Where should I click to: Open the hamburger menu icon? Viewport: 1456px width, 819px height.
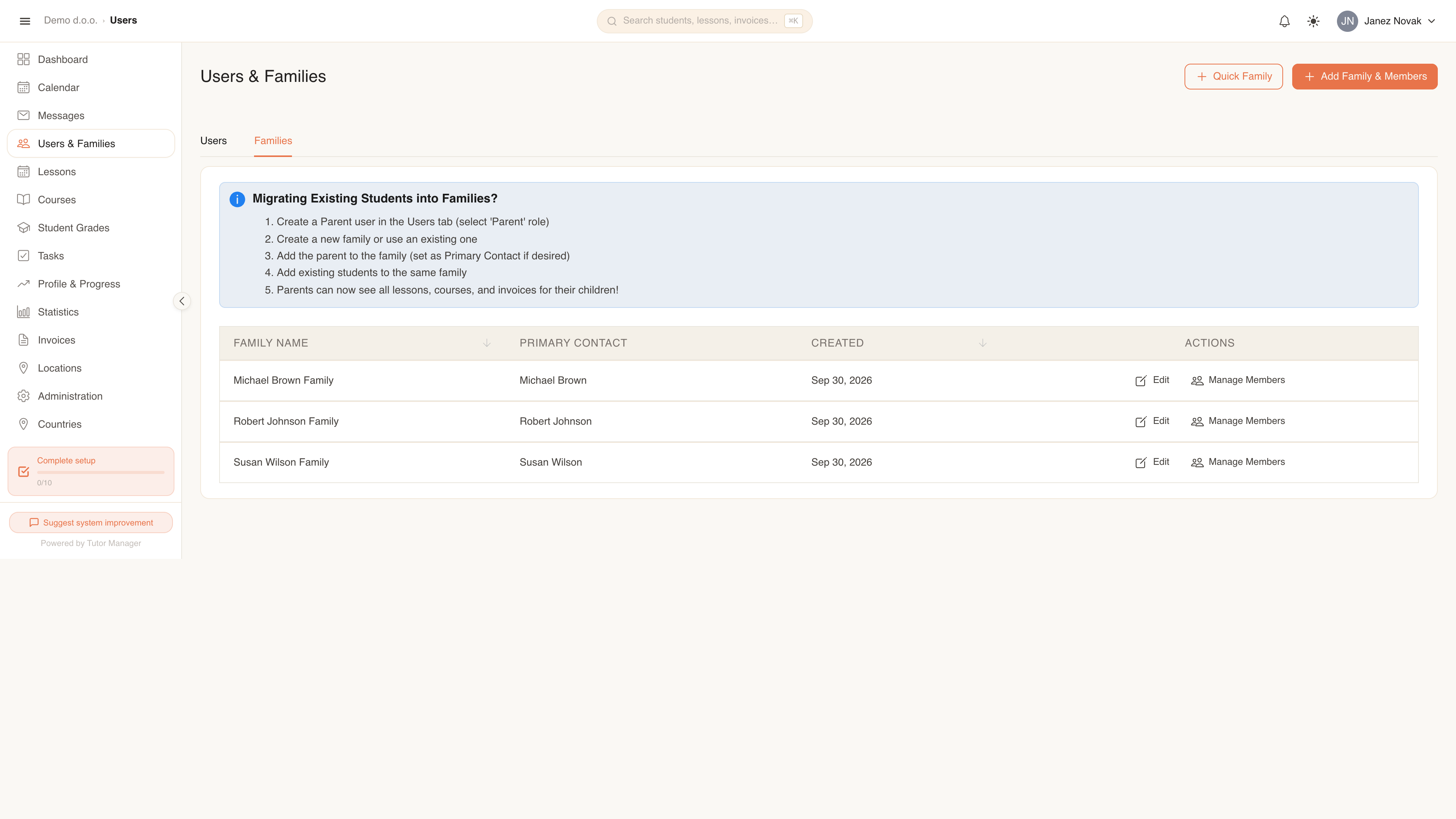point(25,21)
